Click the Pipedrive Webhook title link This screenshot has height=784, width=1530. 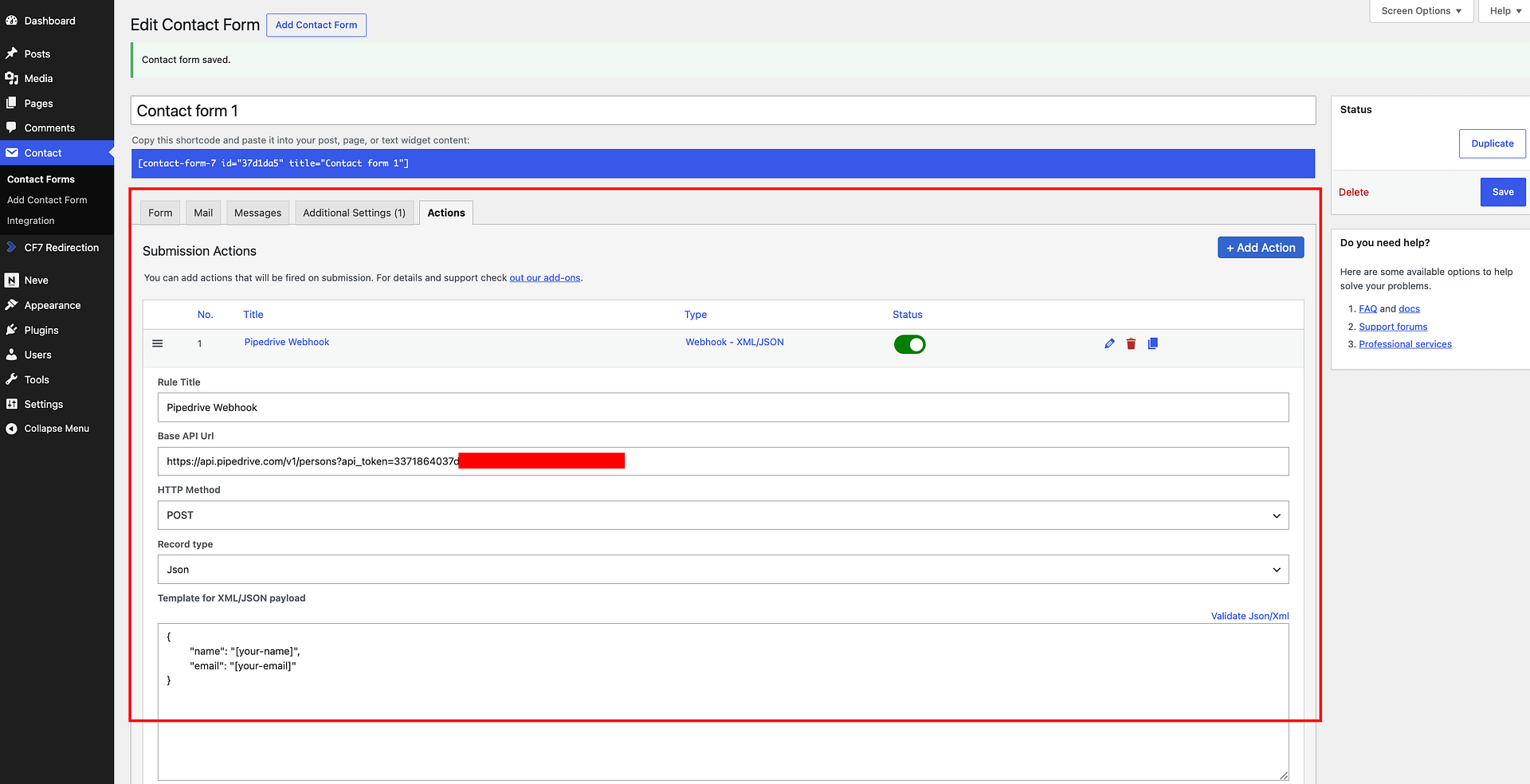[287, 342]
